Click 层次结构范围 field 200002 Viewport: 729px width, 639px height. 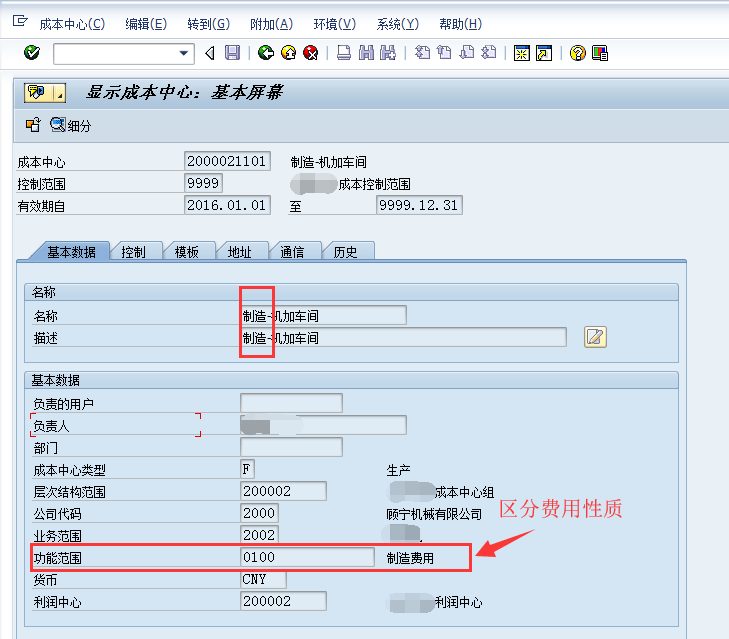pos(284,491)
